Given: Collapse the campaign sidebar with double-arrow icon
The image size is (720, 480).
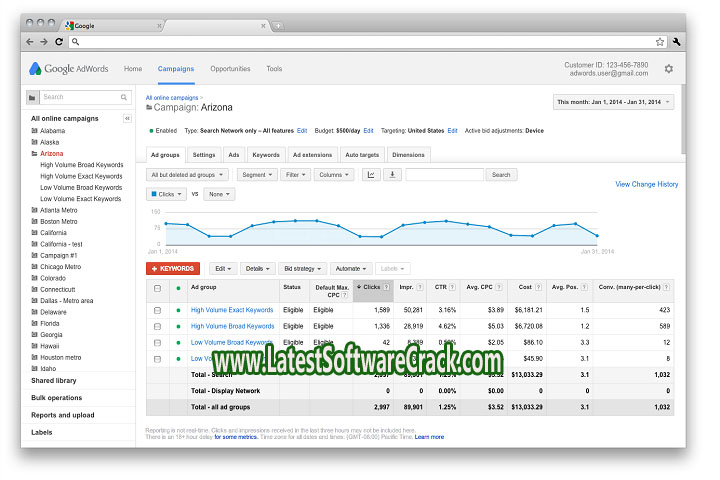Looking at the screenshot, I should (127, 118).
